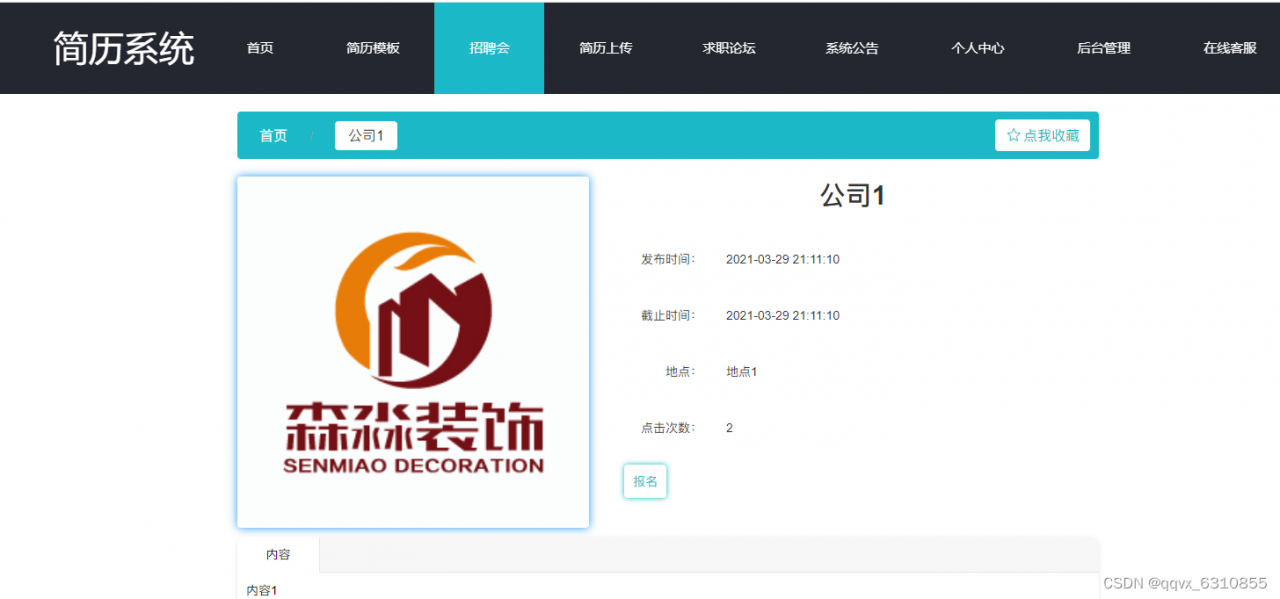The width and height of the screenshot is (1280, 599).
Task: Click the 首页 breadcrumb link
Action: pos(274,135)
